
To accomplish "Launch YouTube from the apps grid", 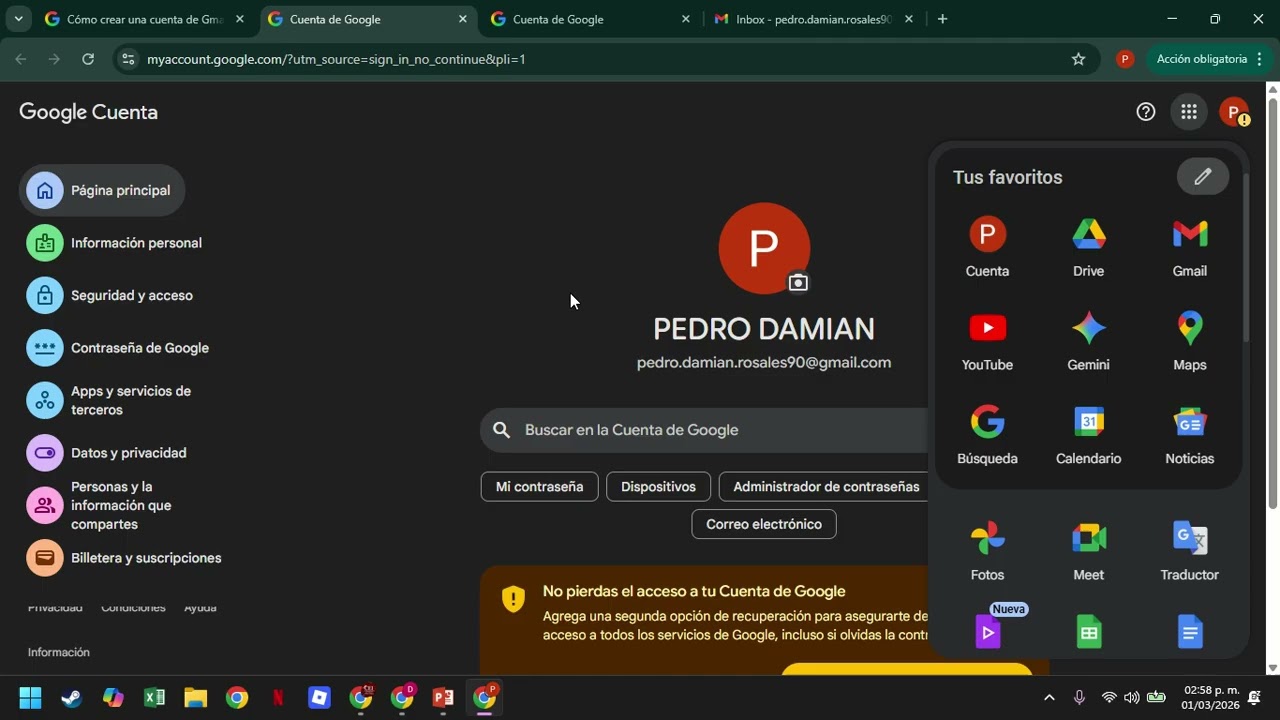I will (x=987, y=342).
